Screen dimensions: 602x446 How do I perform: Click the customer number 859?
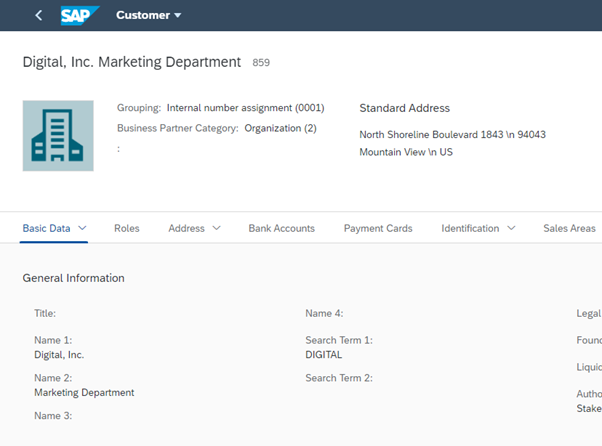pyautogui.click(x=261, y=63)
